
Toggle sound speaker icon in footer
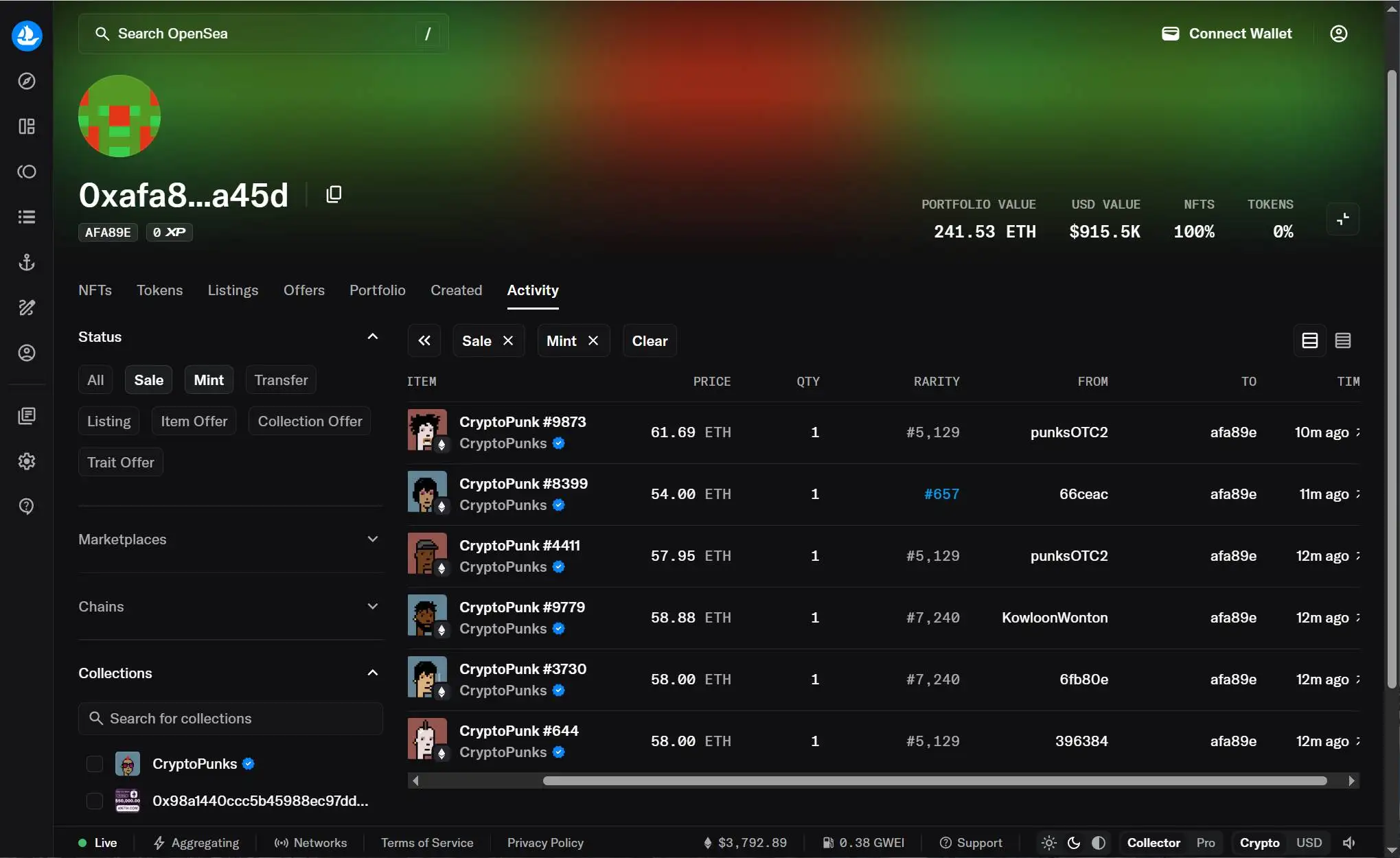1349,843
